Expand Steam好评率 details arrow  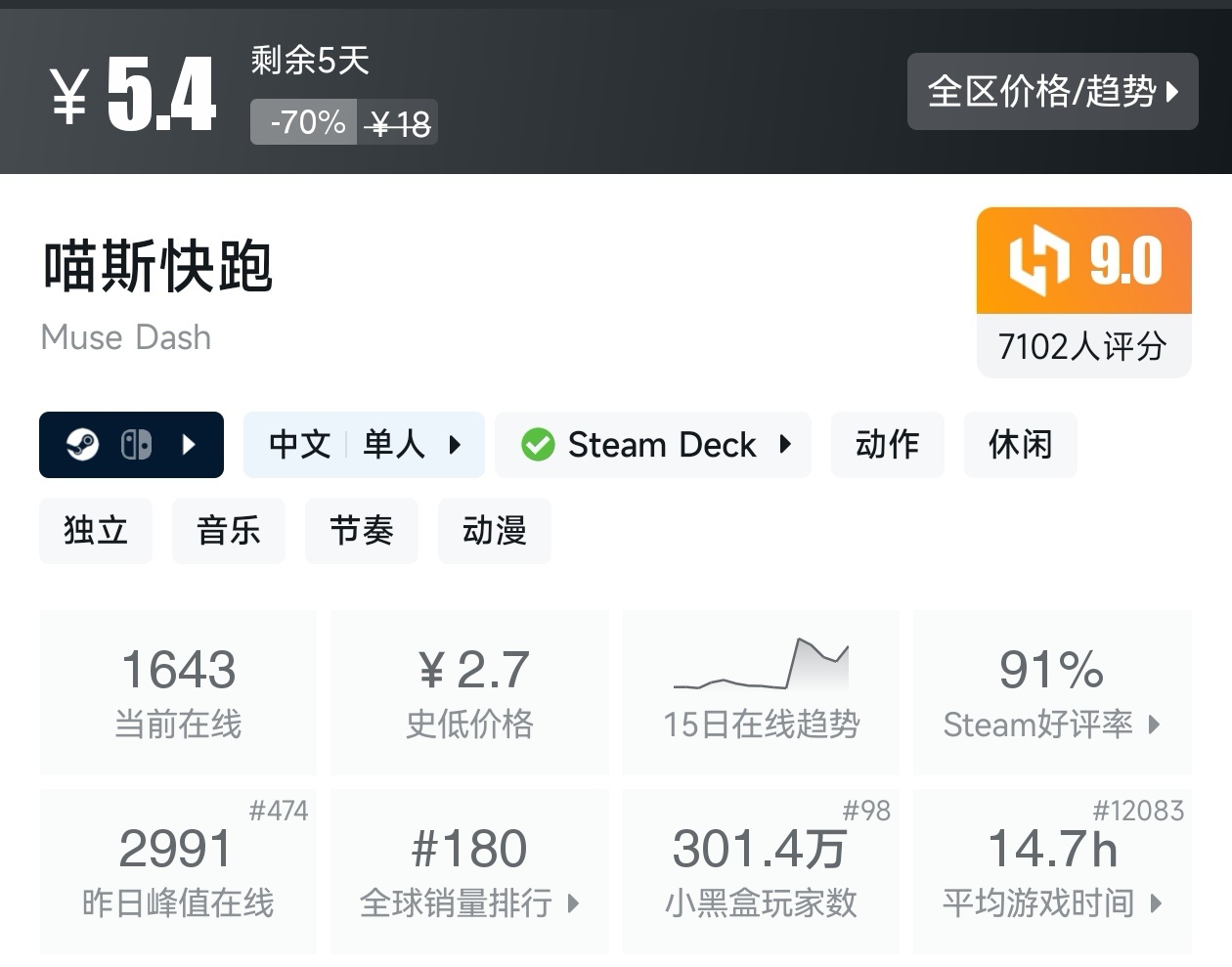click(x=1155, y=725)
